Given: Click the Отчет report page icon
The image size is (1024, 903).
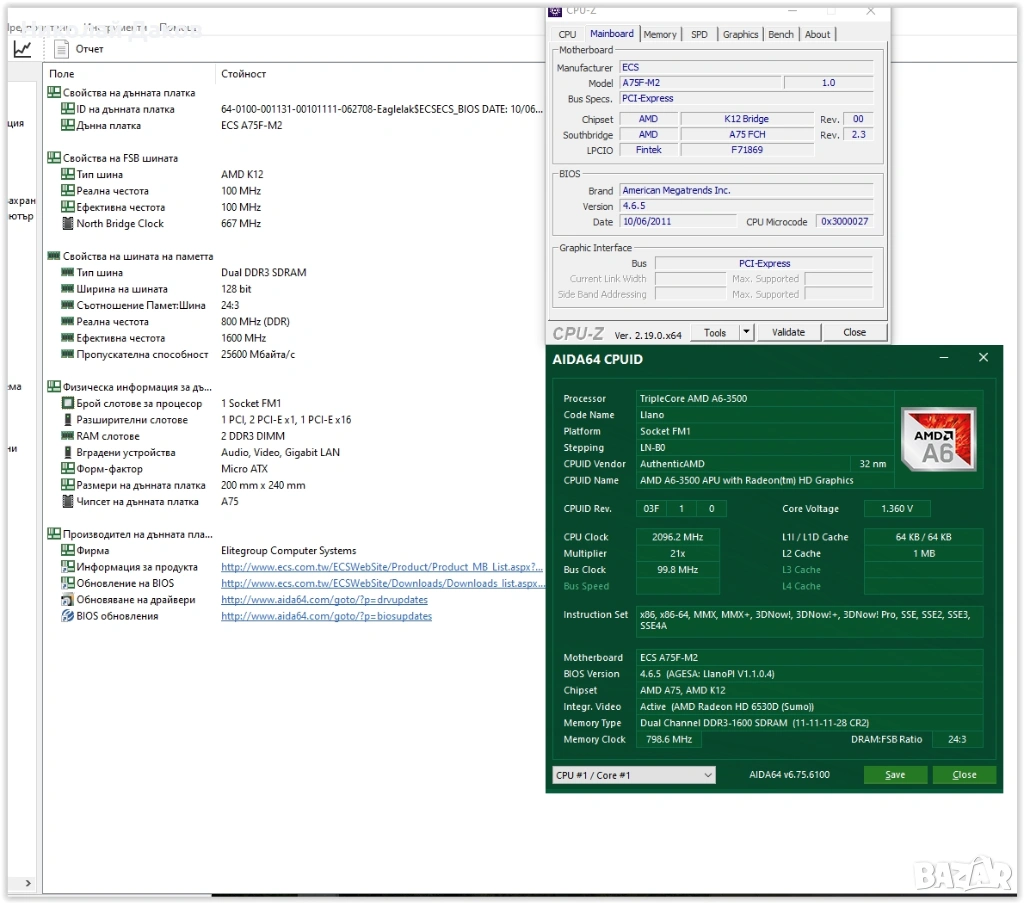Looking at the screenshot, I should 62,49.
